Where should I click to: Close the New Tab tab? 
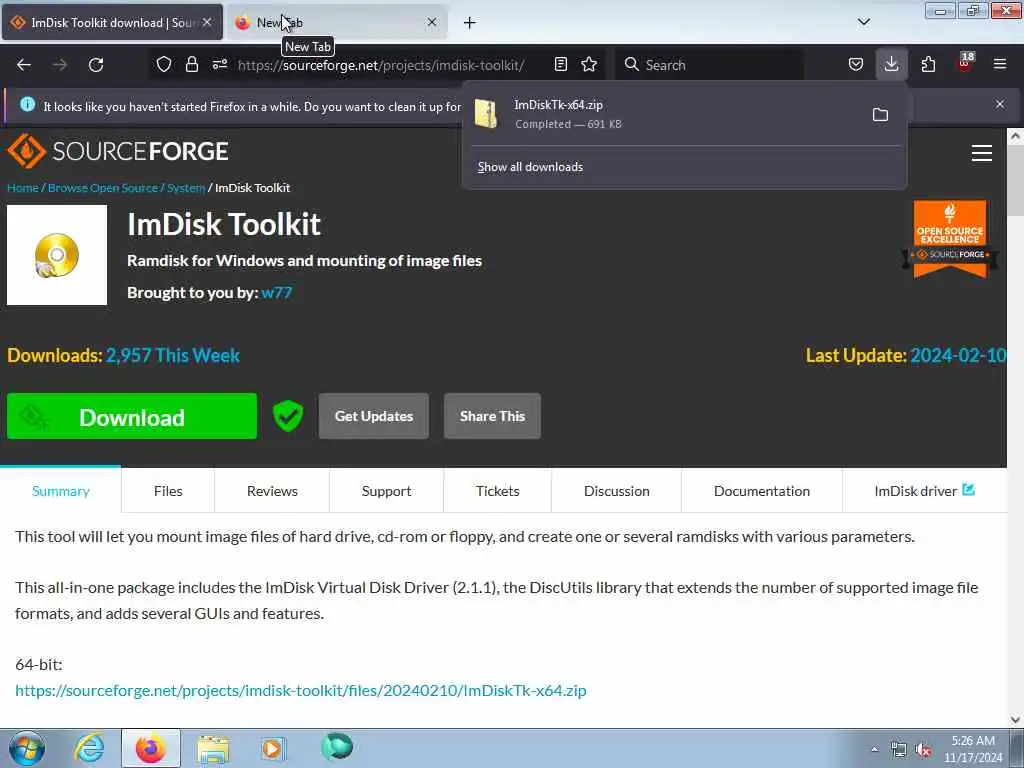432,22
